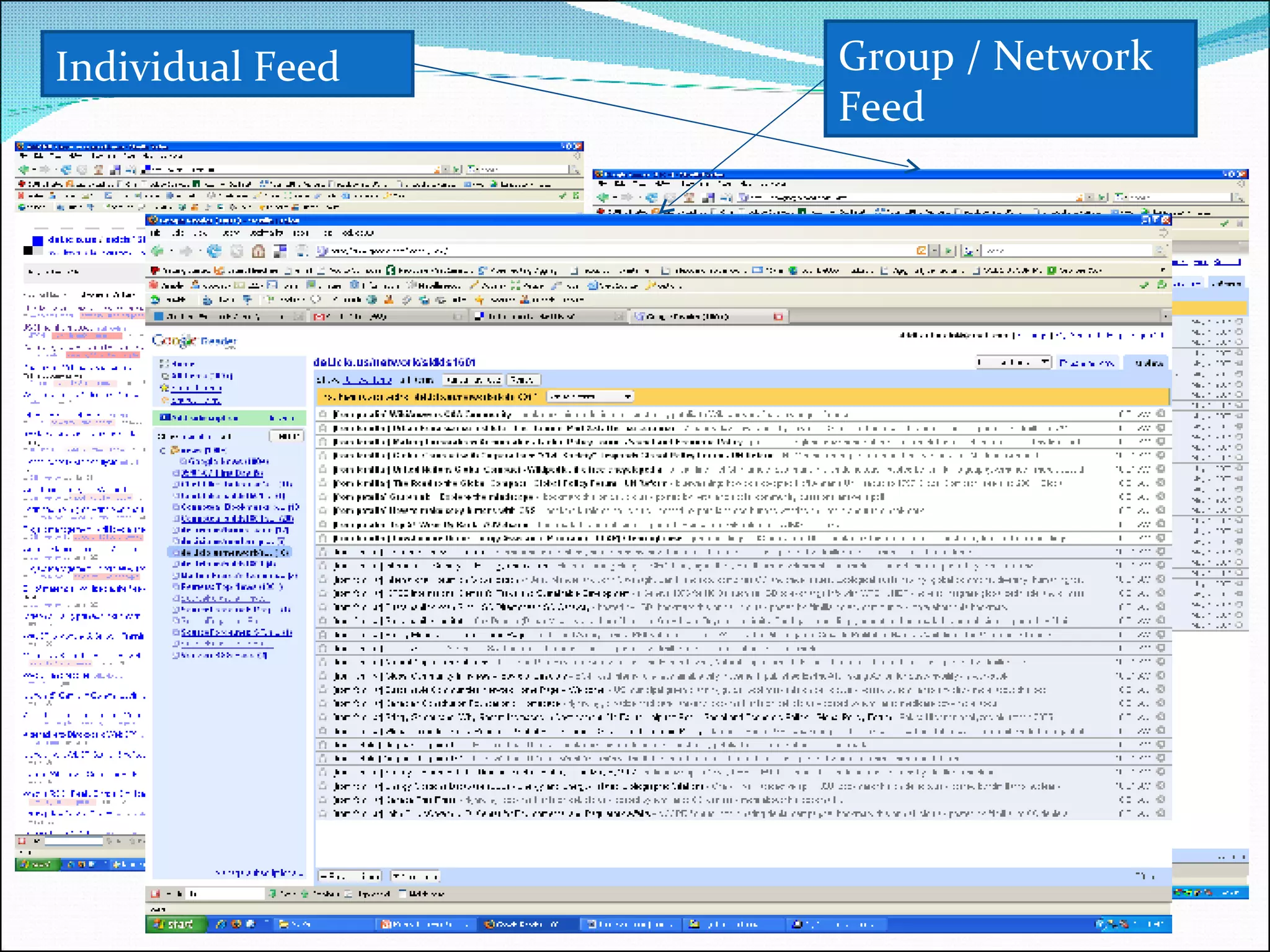The image size is (1270, 952).
Task: Click Back arrow in the right background window
Action: (x=602, y=197)
